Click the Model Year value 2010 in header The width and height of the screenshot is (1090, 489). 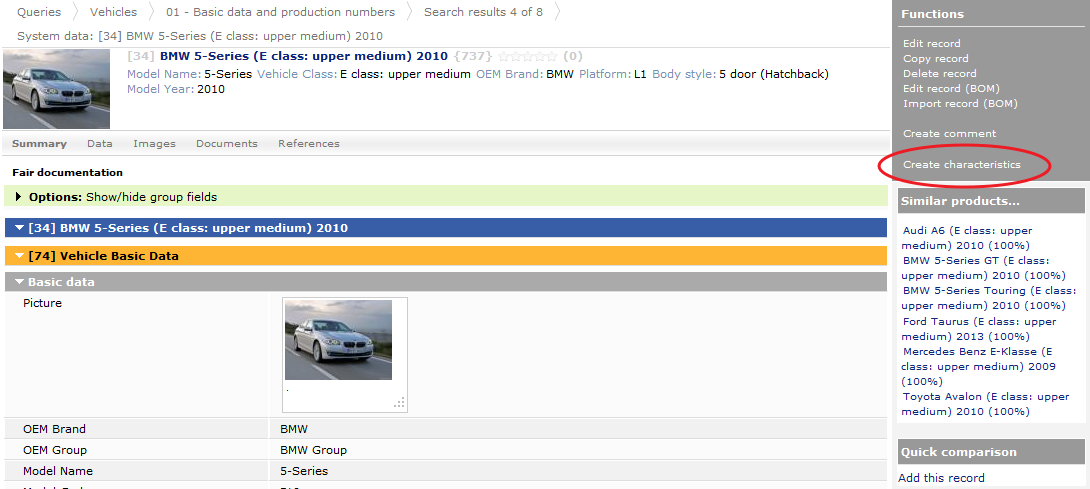pos(211,90)
